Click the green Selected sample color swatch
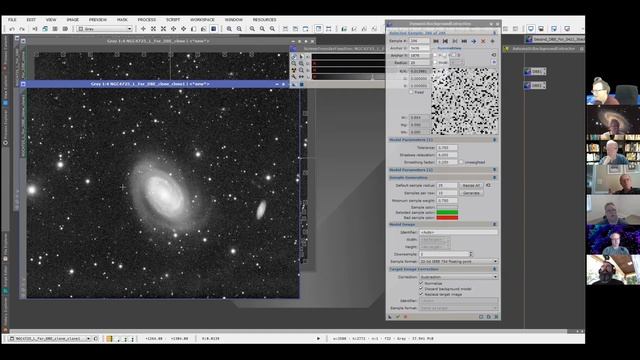 pyautogui.click(x=447, y=212)
